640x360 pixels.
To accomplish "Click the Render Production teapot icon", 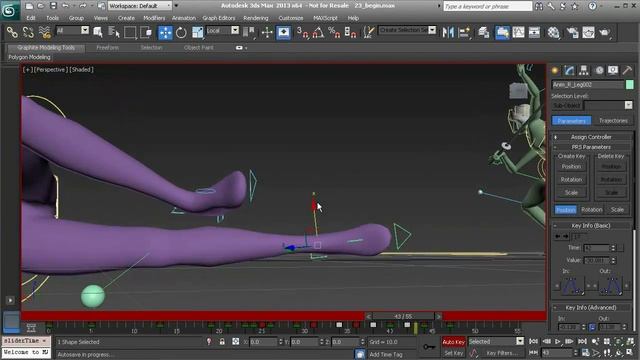I will (x=605, y=32).
